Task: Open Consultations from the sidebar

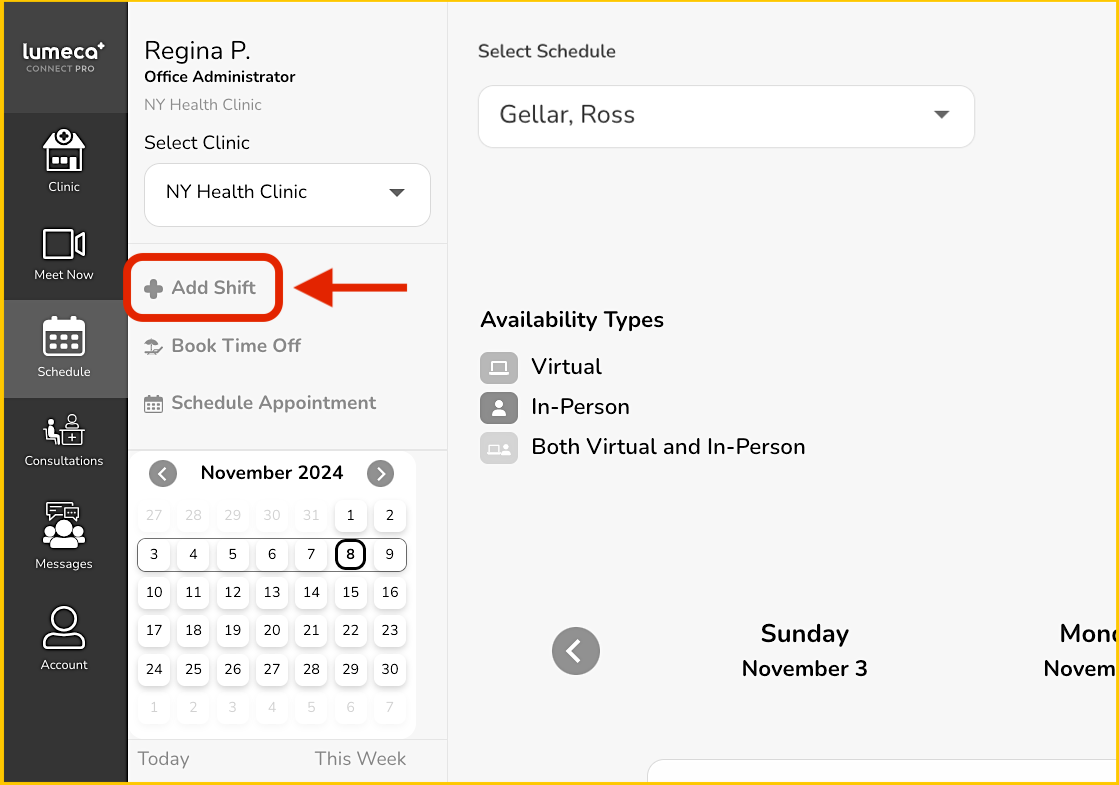Action: tap(64, 430)
